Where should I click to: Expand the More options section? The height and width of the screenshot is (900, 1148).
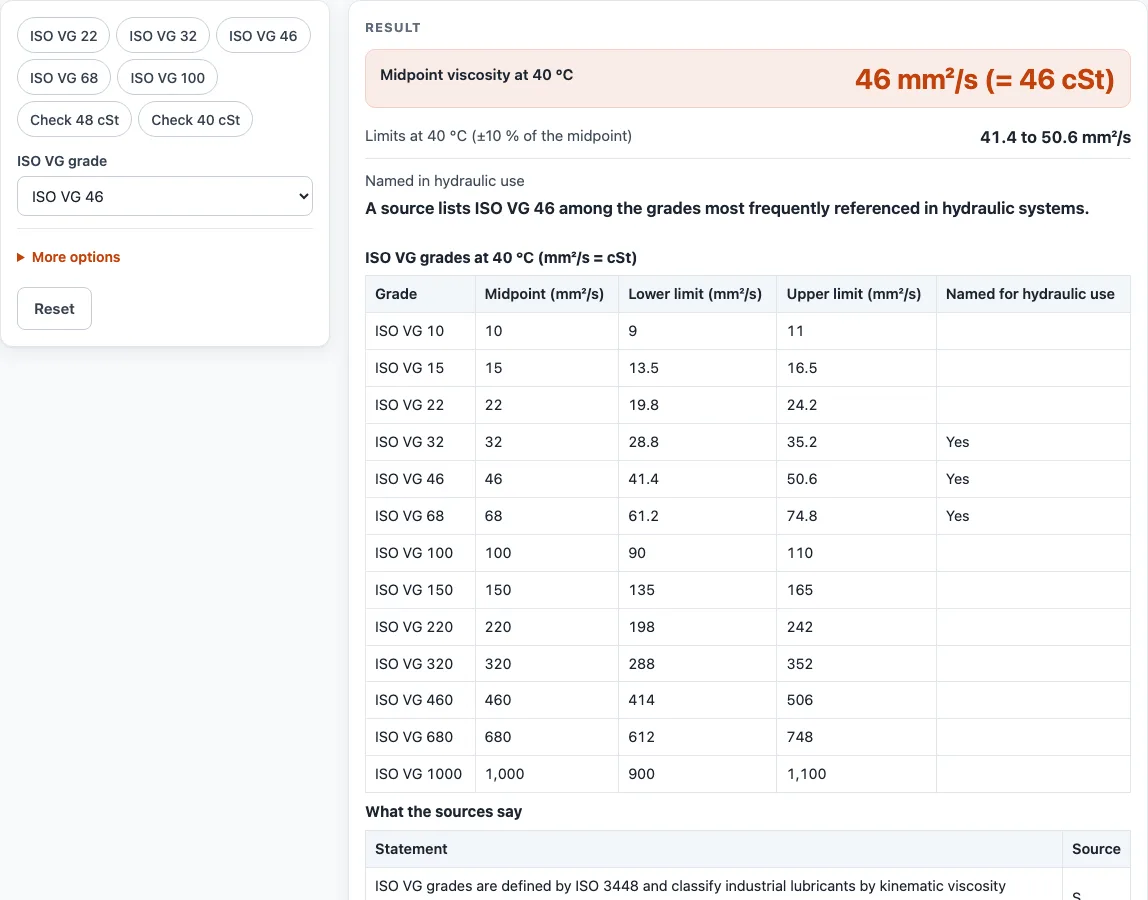[69, 257]
